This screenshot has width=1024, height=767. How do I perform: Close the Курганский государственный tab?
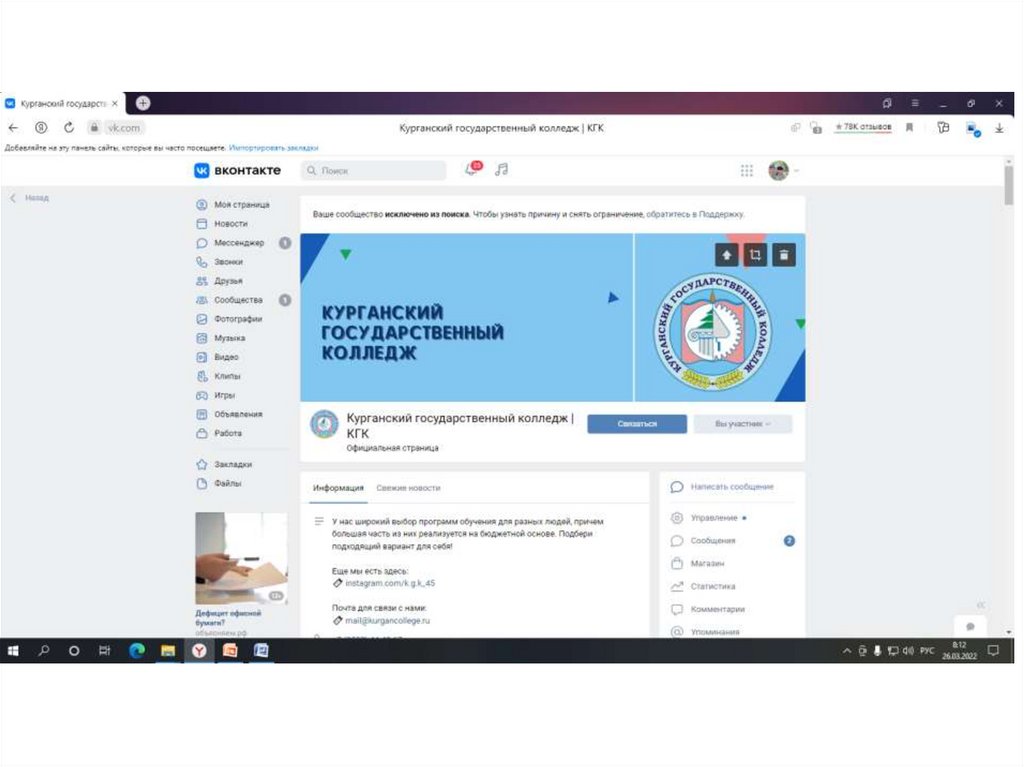tap(115, 103)
